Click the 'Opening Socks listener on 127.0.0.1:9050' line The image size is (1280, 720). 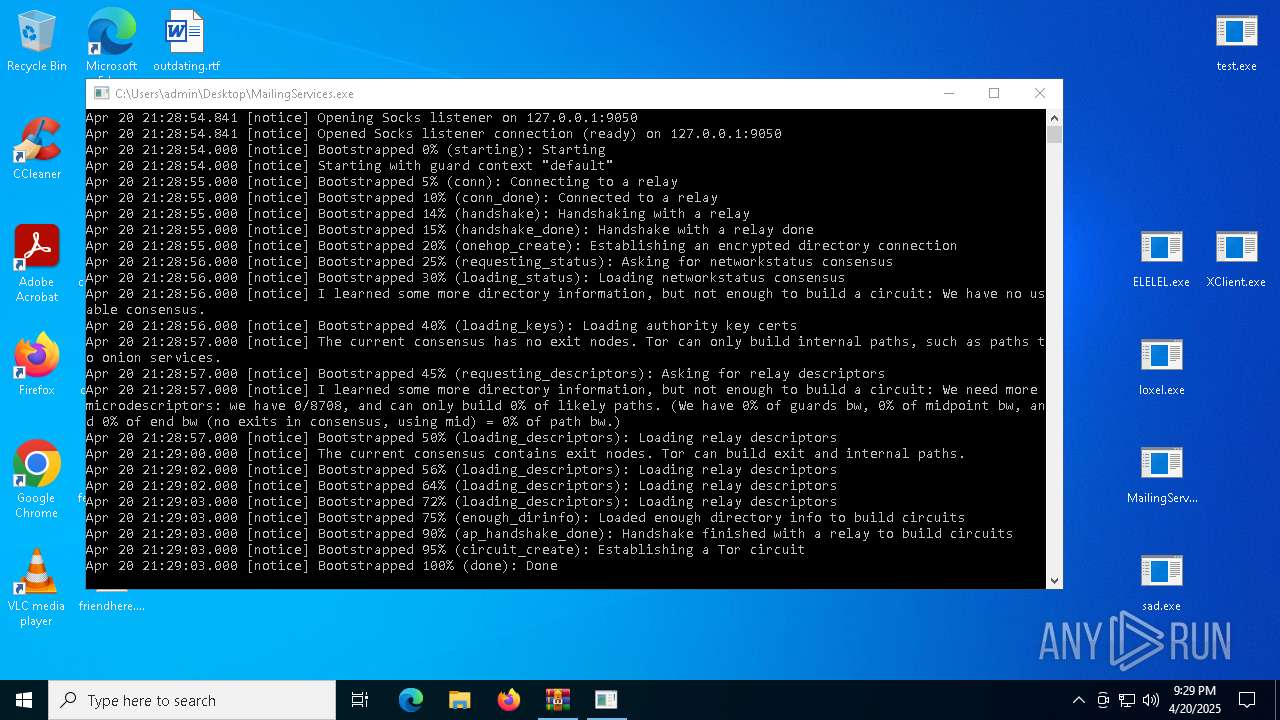click(x=362, y=118)
